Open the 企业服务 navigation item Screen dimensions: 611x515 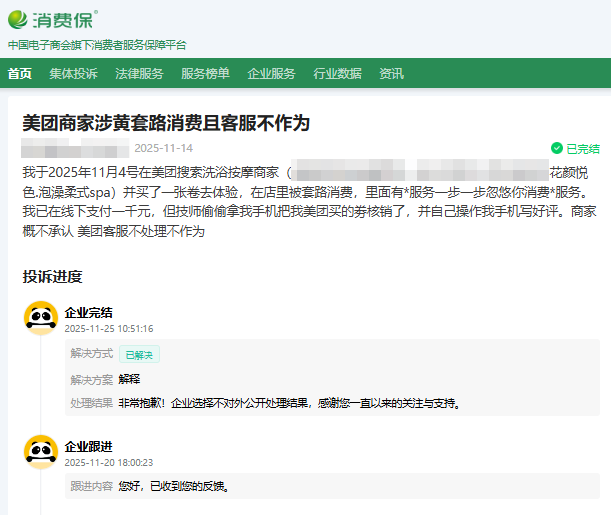point(271,73)
